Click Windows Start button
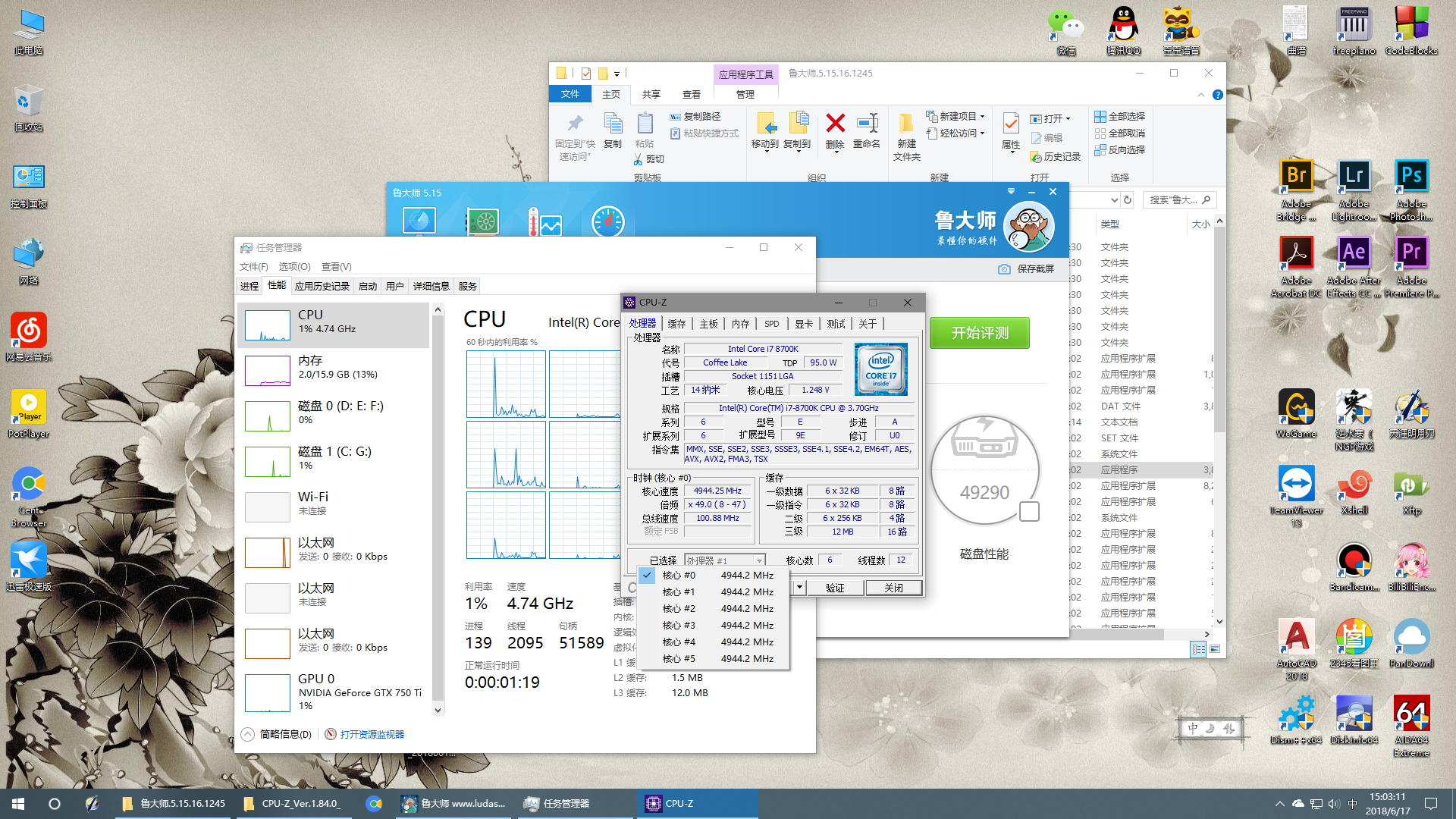 coord(18,804)
